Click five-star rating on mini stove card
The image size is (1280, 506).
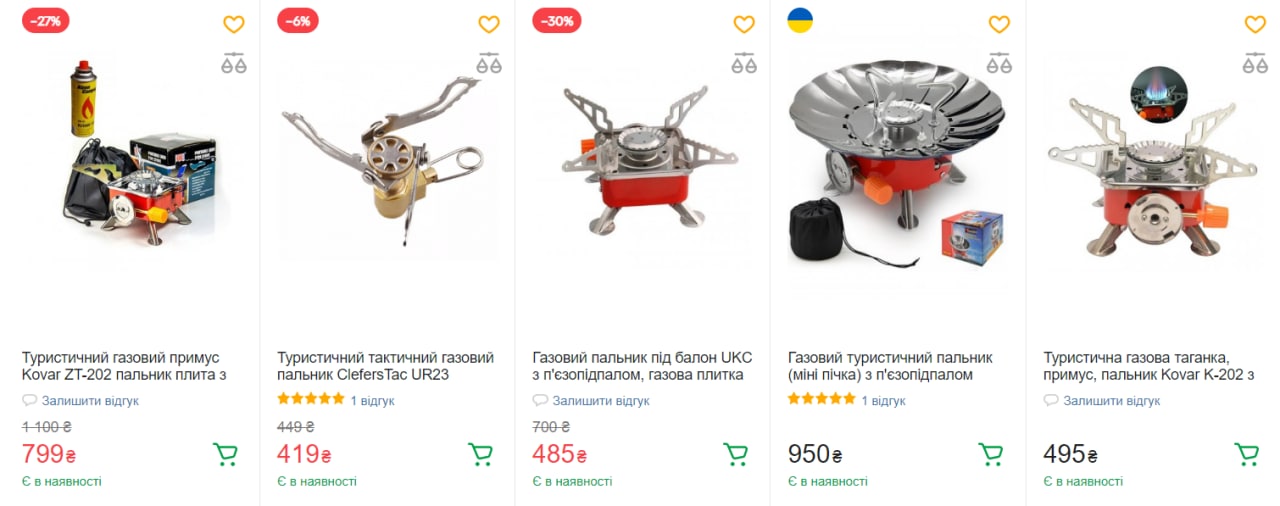819,400
